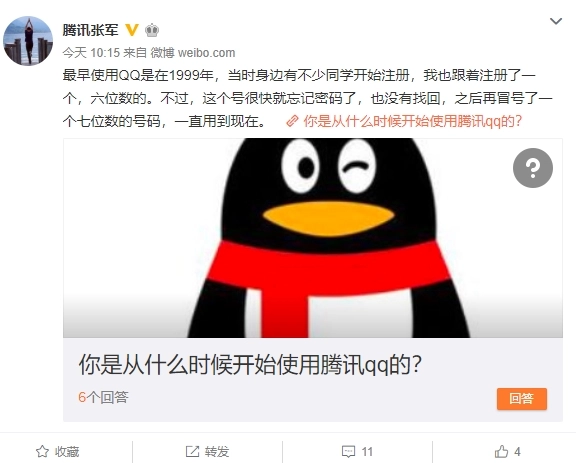
Task: Click the gray question mark badge
Action: click(x=533, y=168)
